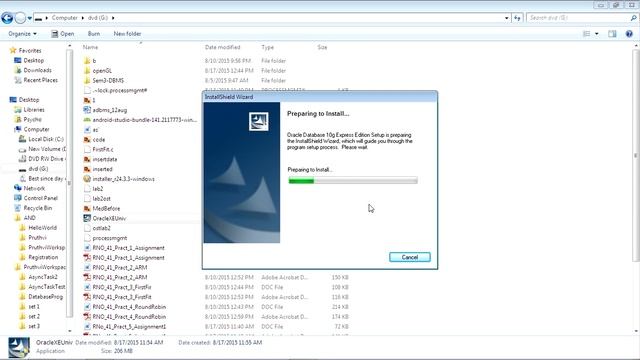This screenshot has height=360, width=640.
Task: Select RNo_41_Pract_5_Assignment1 file
Action: (129, 327)
